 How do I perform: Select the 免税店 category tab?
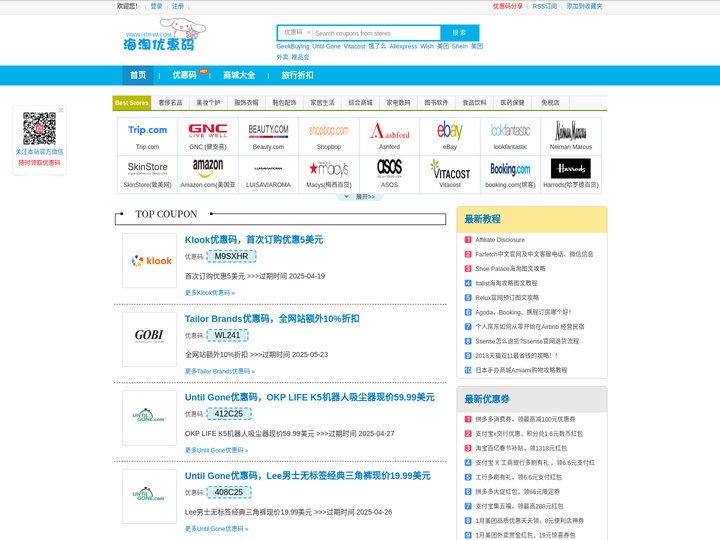550,103
